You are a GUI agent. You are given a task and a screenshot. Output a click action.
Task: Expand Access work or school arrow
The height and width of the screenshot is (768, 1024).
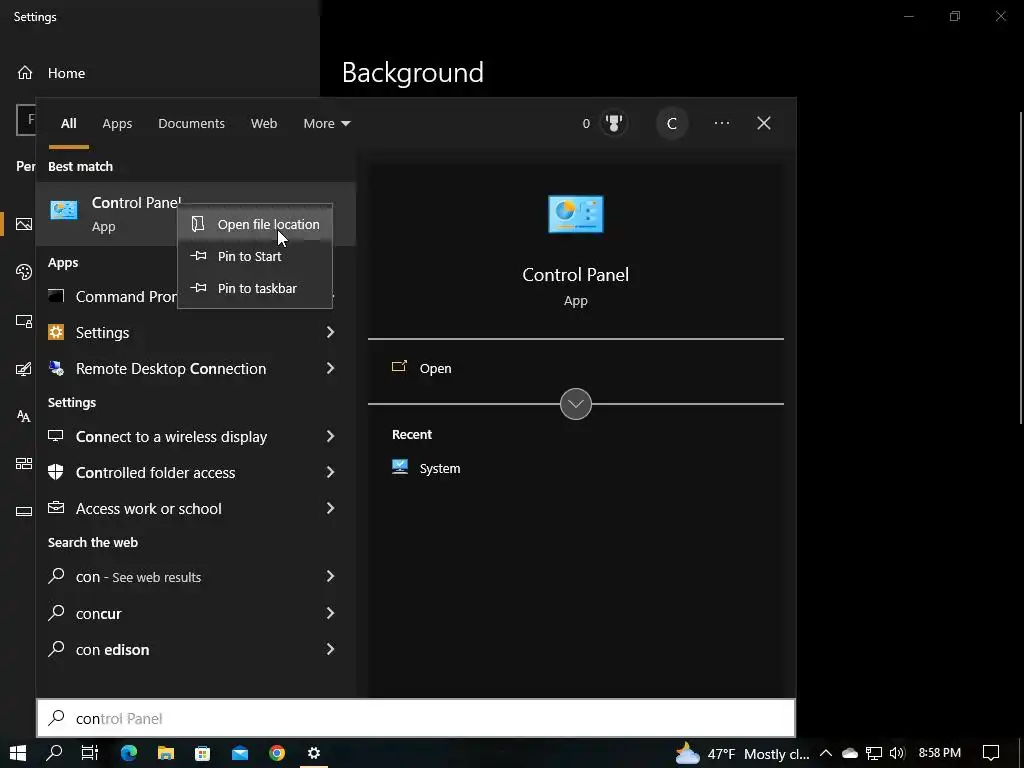click(x=330, y=508)
